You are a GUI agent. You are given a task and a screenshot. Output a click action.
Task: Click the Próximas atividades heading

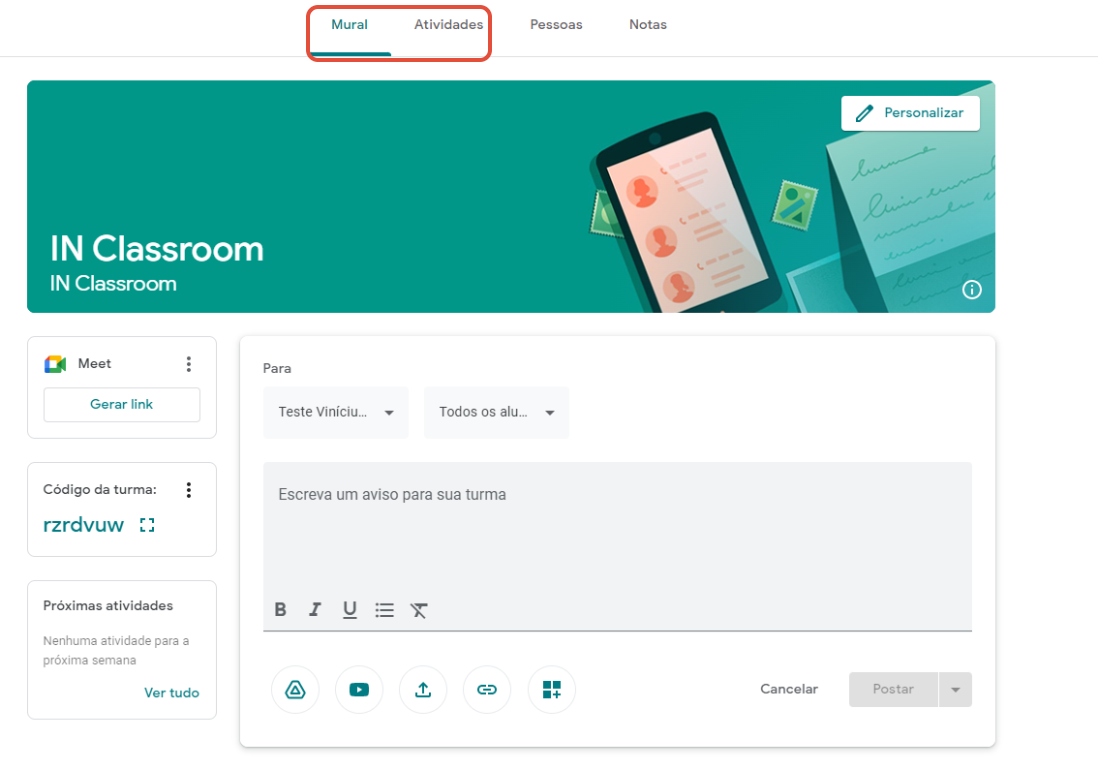(108, 606)
